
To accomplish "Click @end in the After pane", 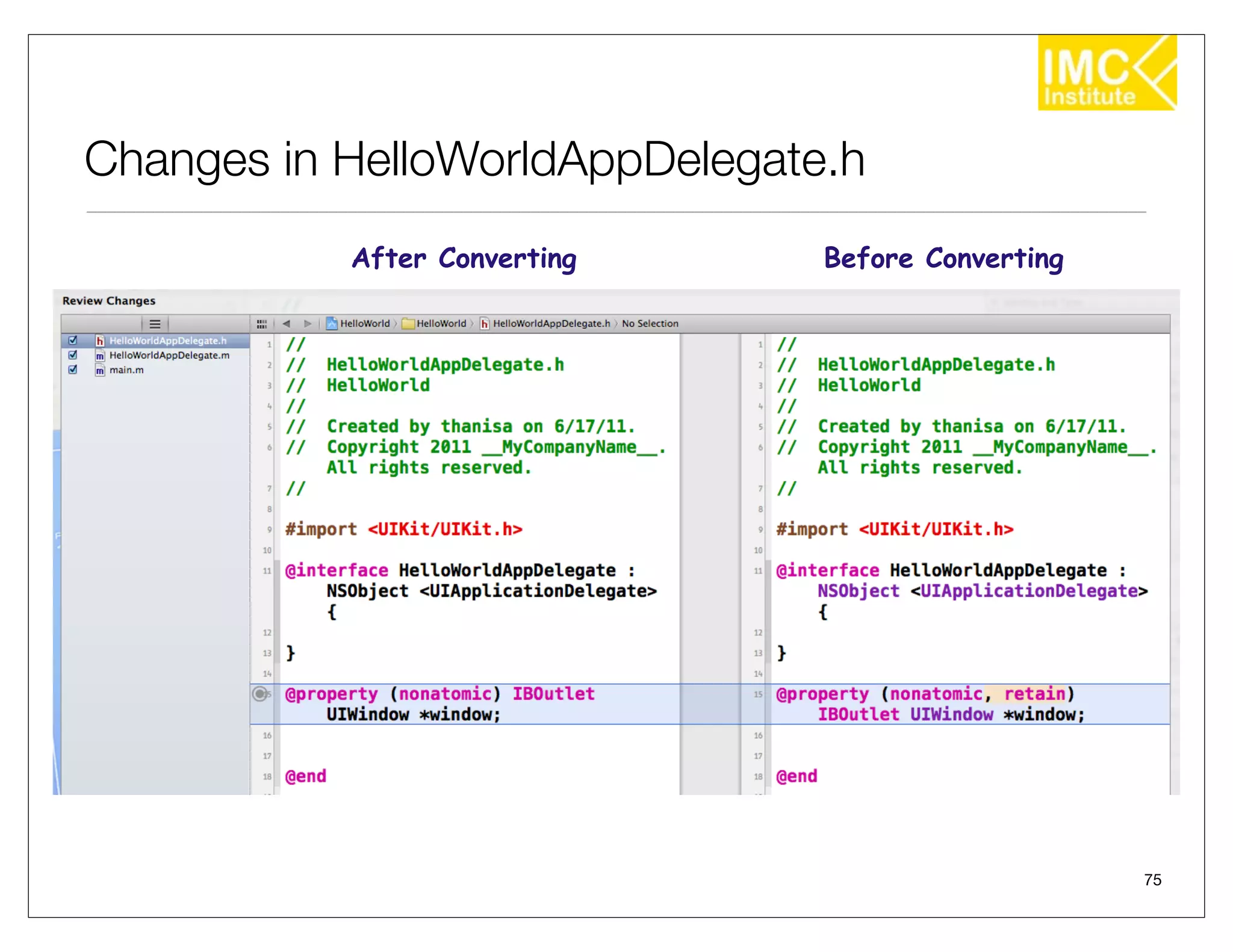I will (306, 776).
